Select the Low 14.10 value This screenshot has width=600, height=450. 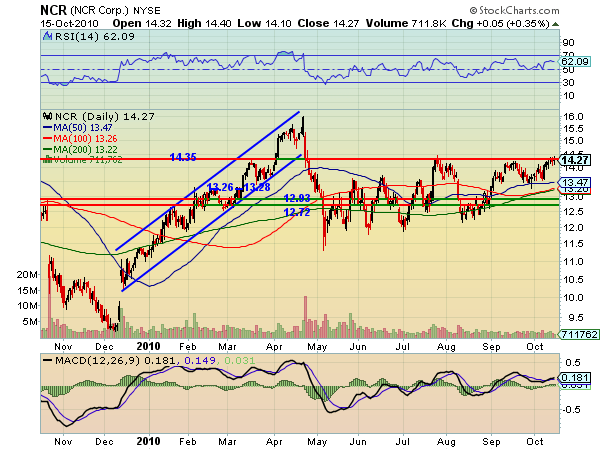[x=264, y=23]
